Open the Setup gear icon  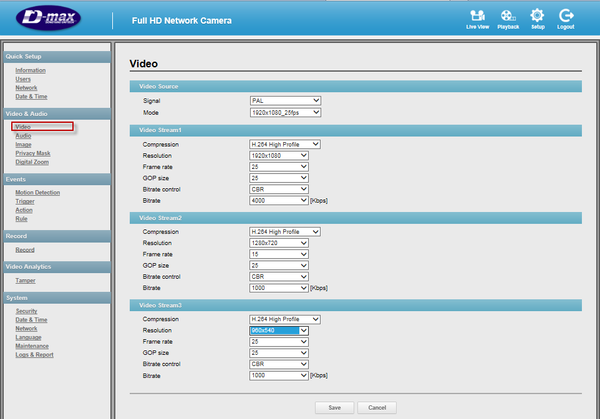(537, 19)
